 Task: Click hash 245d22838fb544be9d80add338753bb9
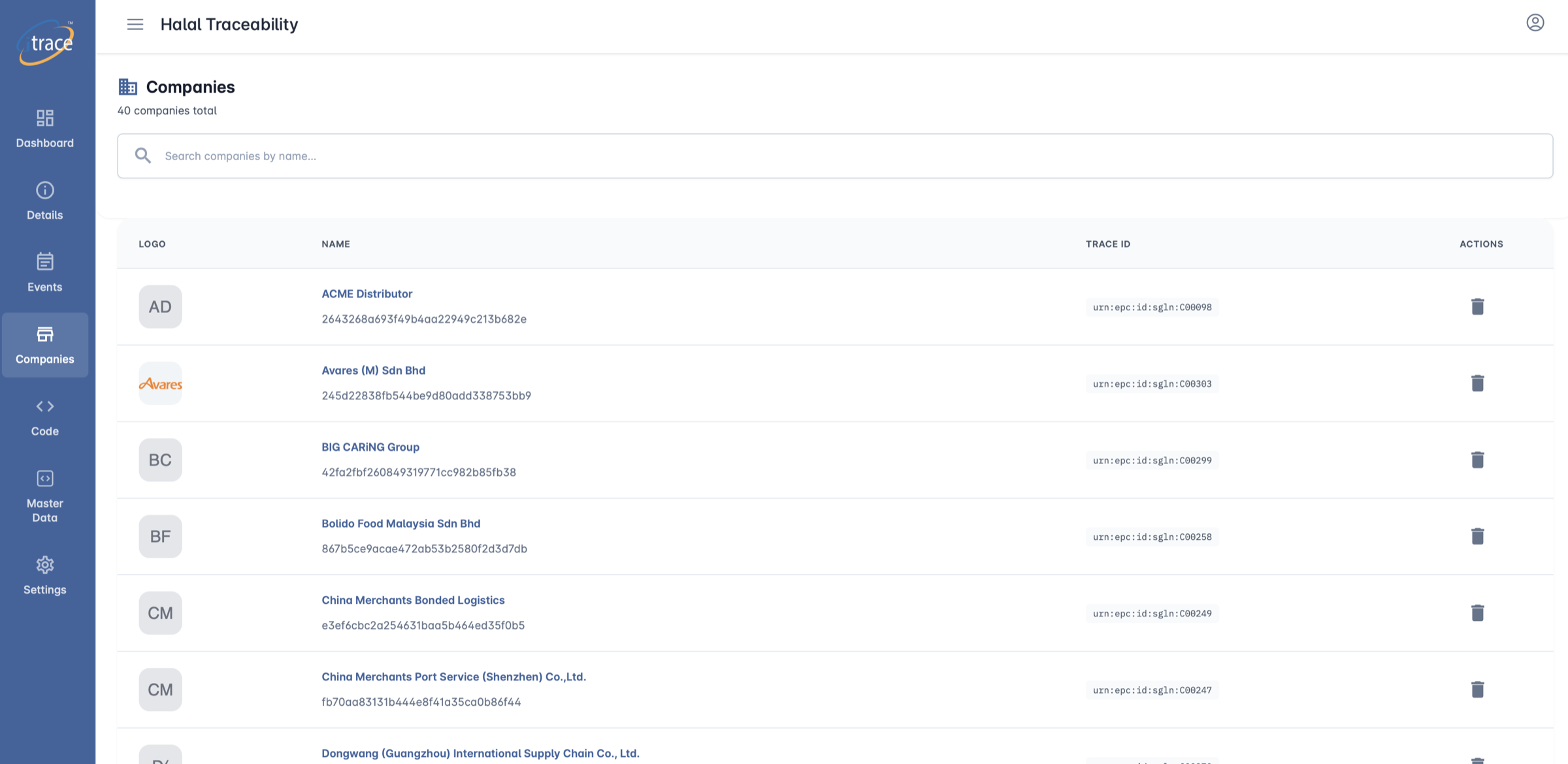[x=427, y=395]
